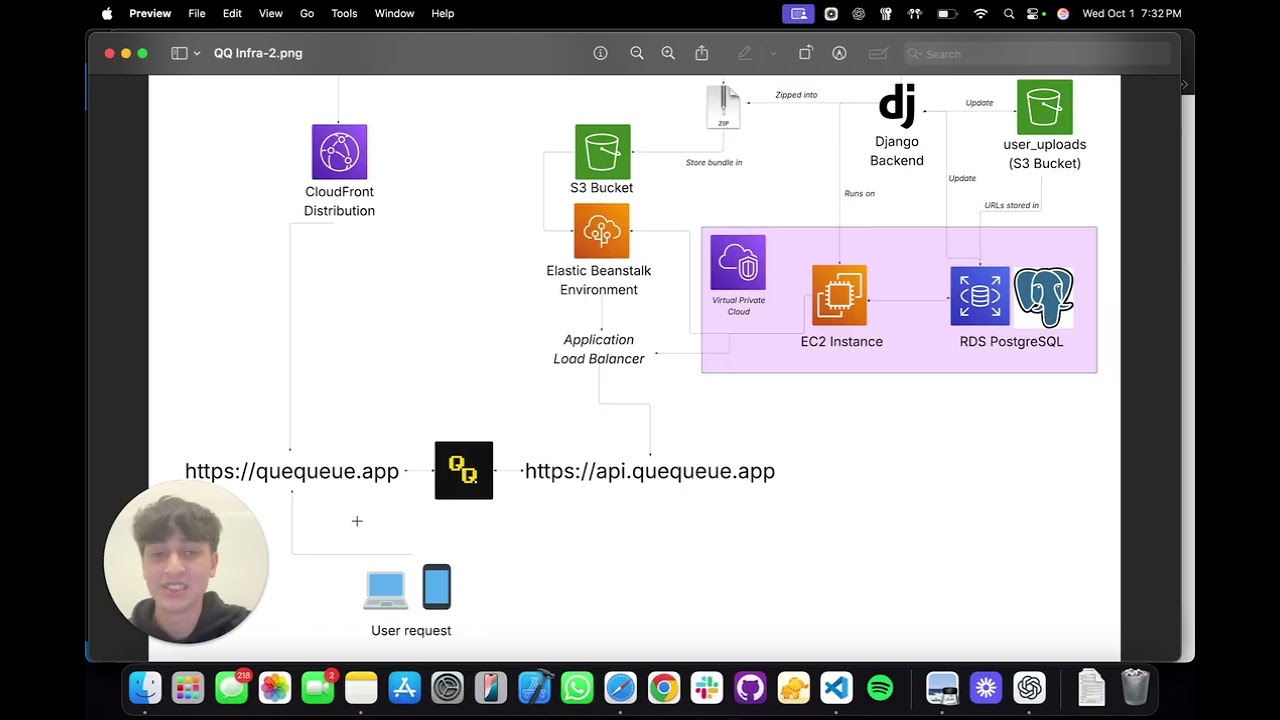The width and height of the screenshot is (1280, 720).
Task: Zoom in using the plus magnifier
Action: [x=668, y=53]
